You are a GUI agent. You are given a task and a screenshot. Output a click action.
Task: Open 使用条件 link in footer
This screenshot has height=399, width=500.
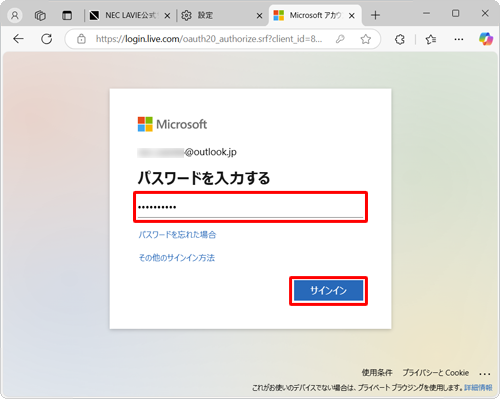[x=377, y=373]
